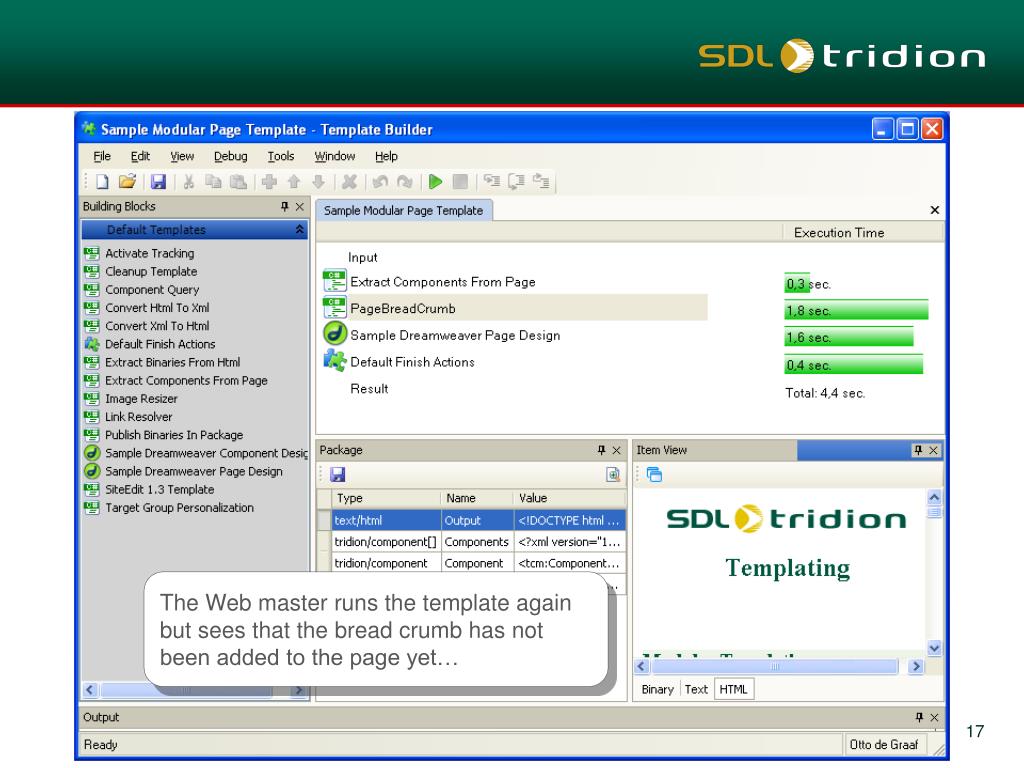The height and width of the screenshot is (768, 1024).
Task: Run the template with the green play icon
Action: tap(436, 182)
